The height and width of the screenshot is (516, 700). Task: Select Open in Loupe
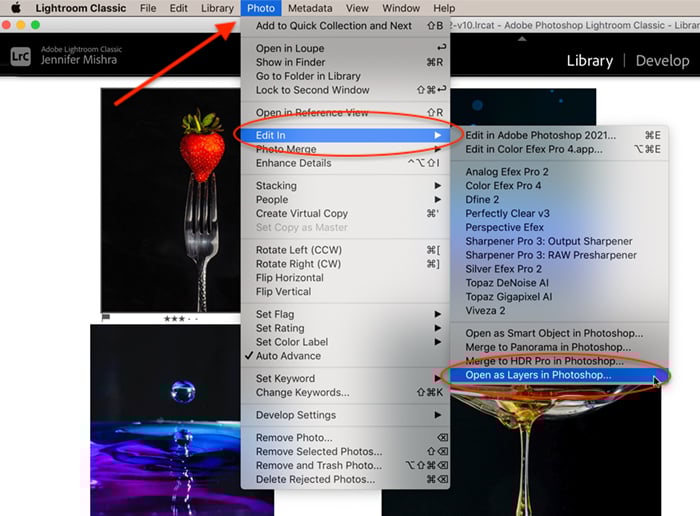point(345,48)
